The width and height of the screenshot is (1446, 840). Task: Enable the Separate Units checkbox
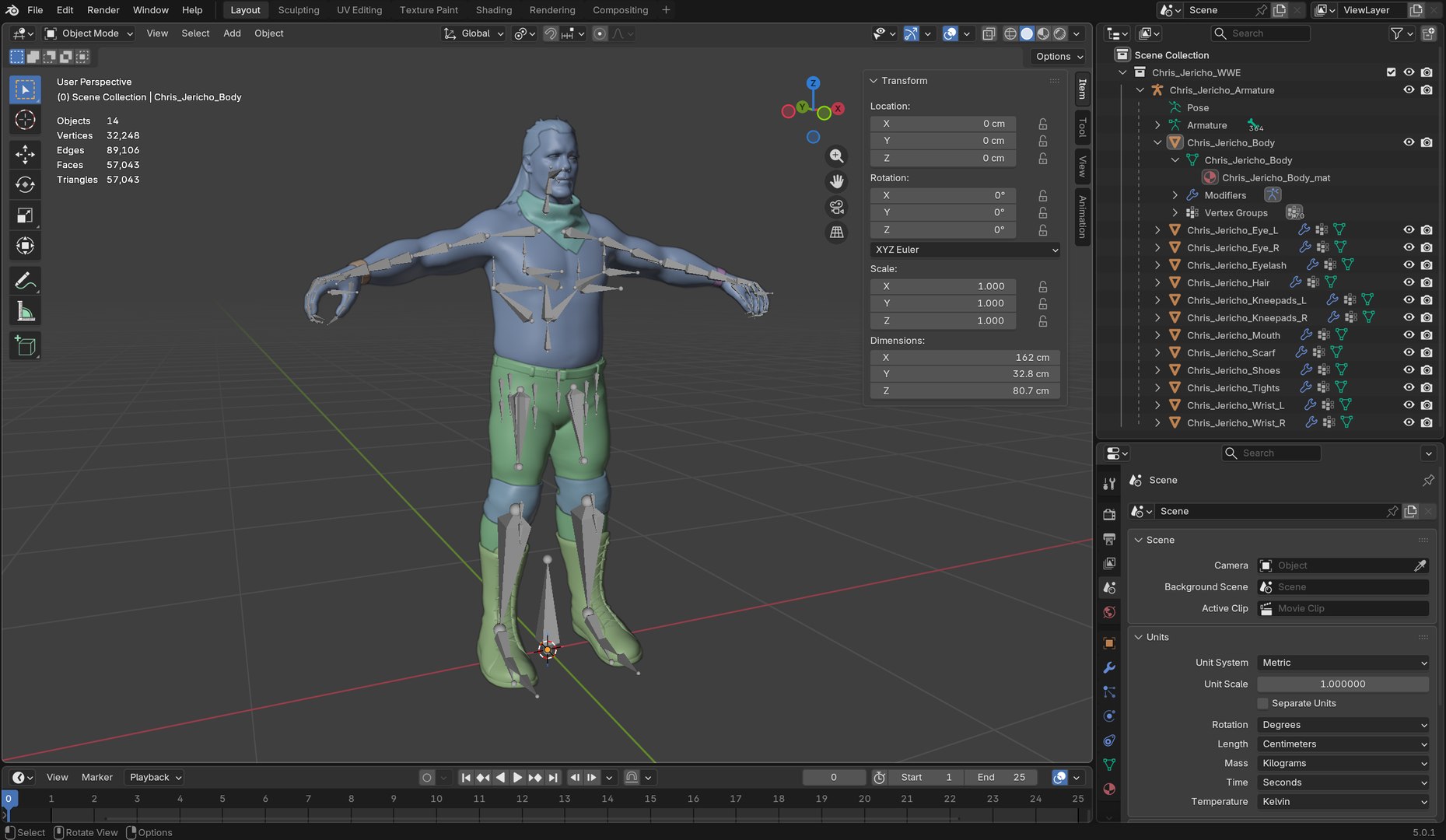coord(1263,703)
